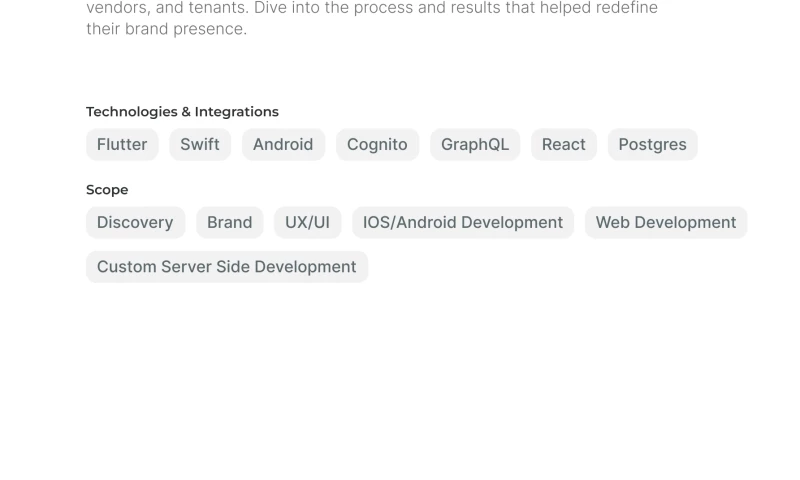Viewport: 800px width, 480px height.
Task: Click the Scope section heading
Action: [x=107, y=190]
